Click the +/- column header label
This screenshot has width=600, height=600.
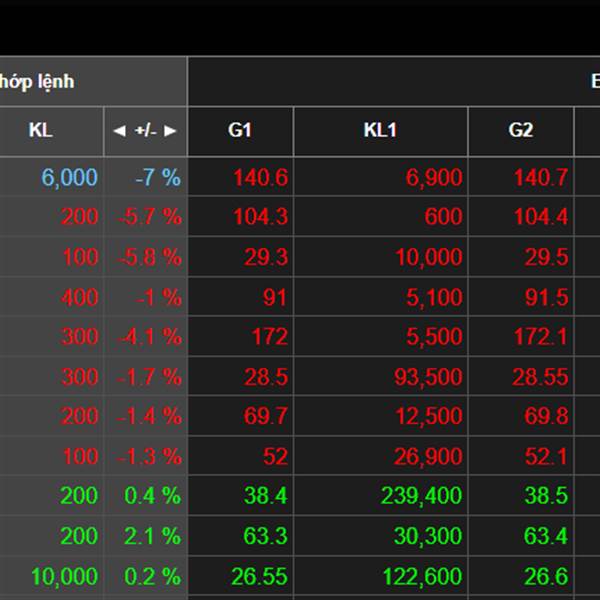[145, 131]
